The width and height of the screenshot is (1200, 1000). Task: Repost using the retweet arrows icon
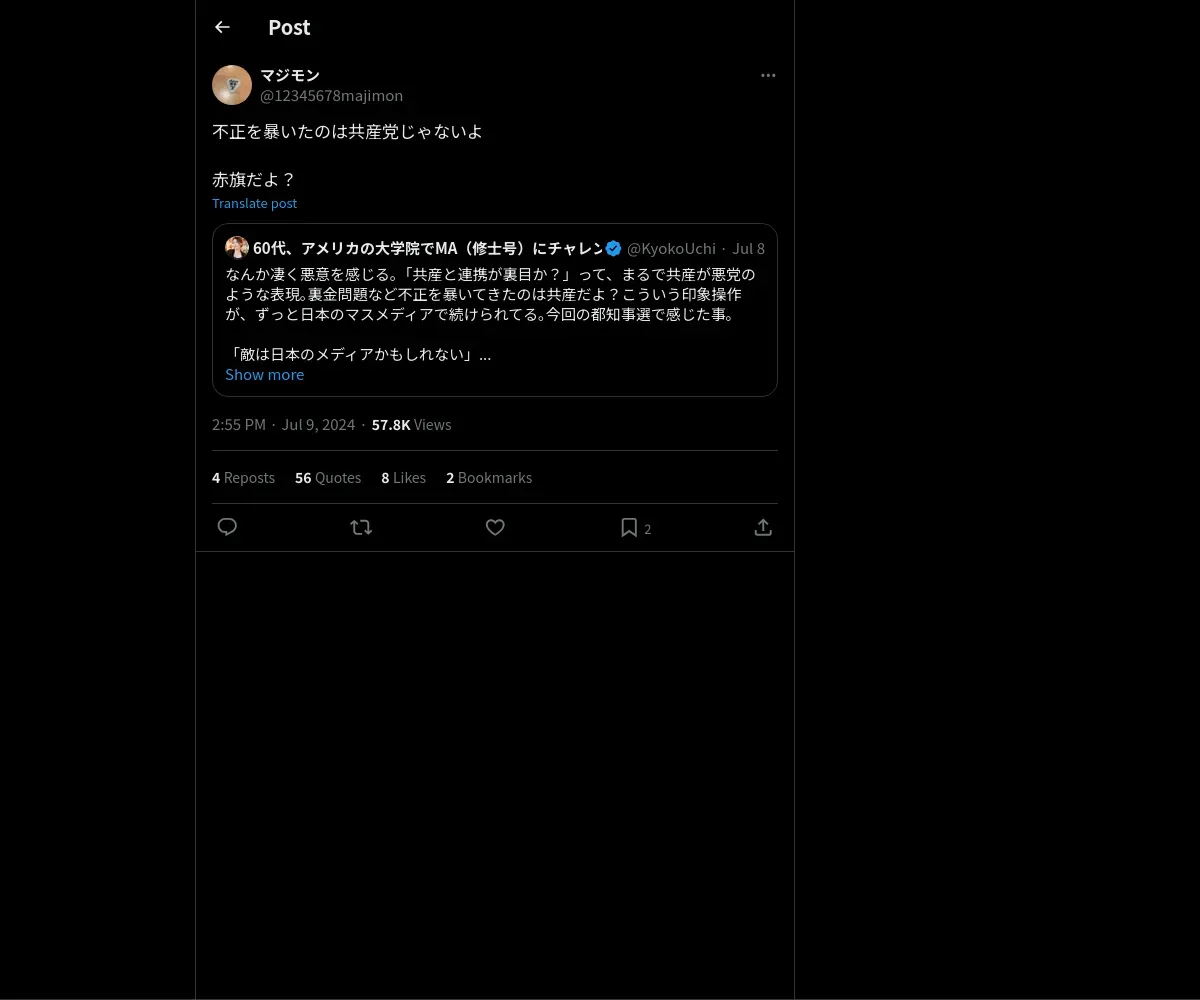[x=361, y=527]
